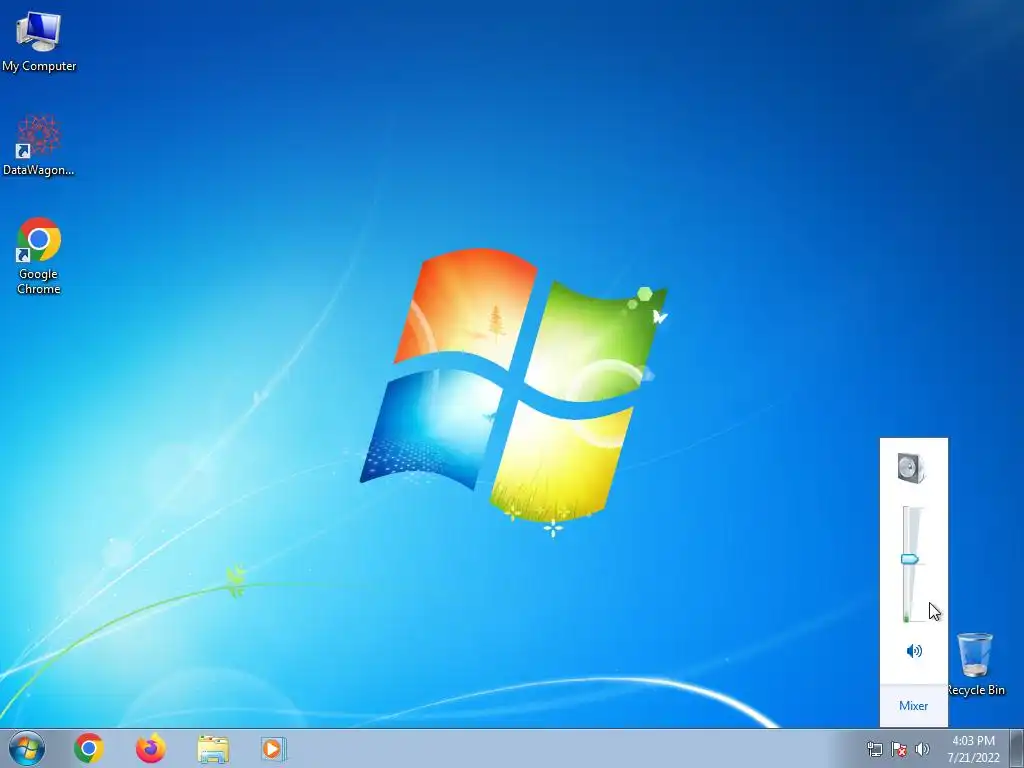Click the Show desktop button at taskbar end

point(1017,748)
